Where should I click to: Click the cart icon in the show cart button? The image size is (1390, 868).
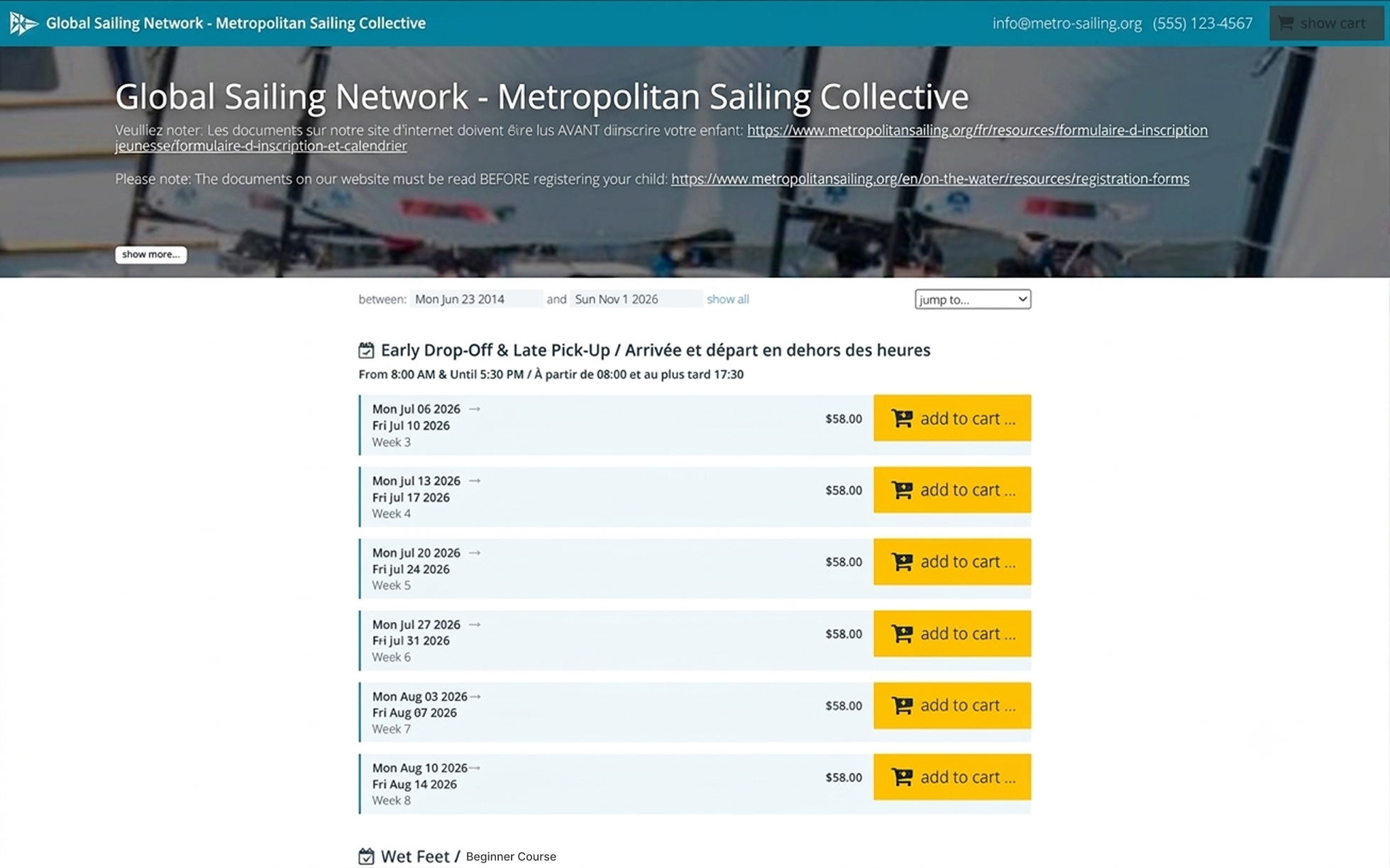coord(1286,23)
